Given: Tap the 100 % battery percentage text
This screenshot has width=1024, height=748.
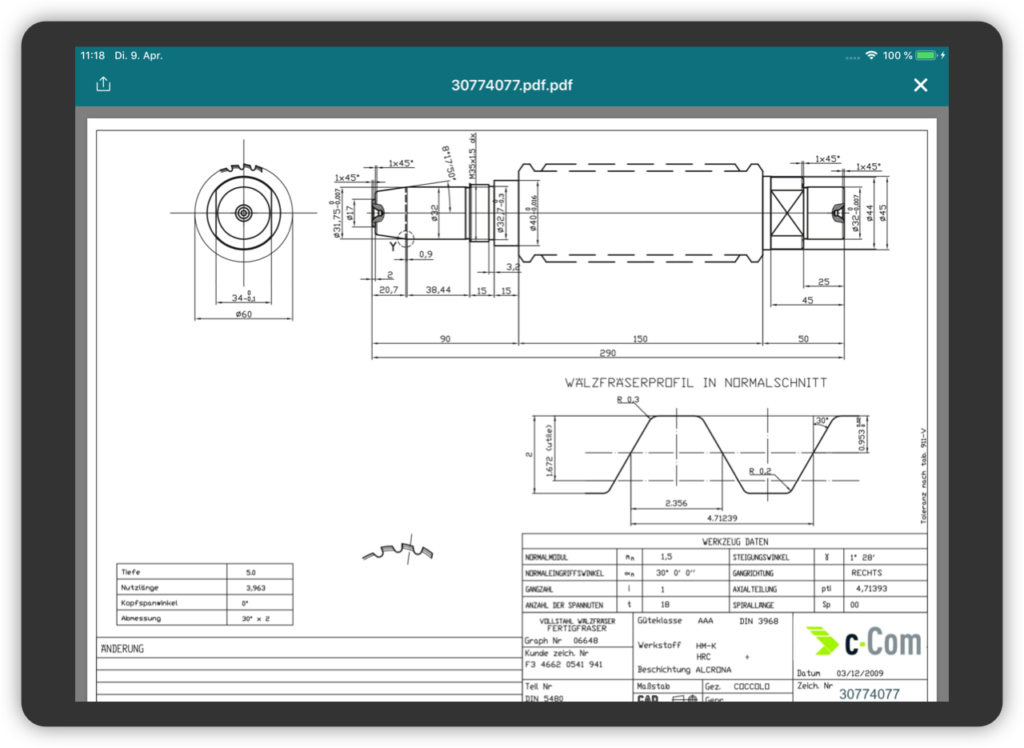Looking at the screenshot, I should tap(897, 55).
